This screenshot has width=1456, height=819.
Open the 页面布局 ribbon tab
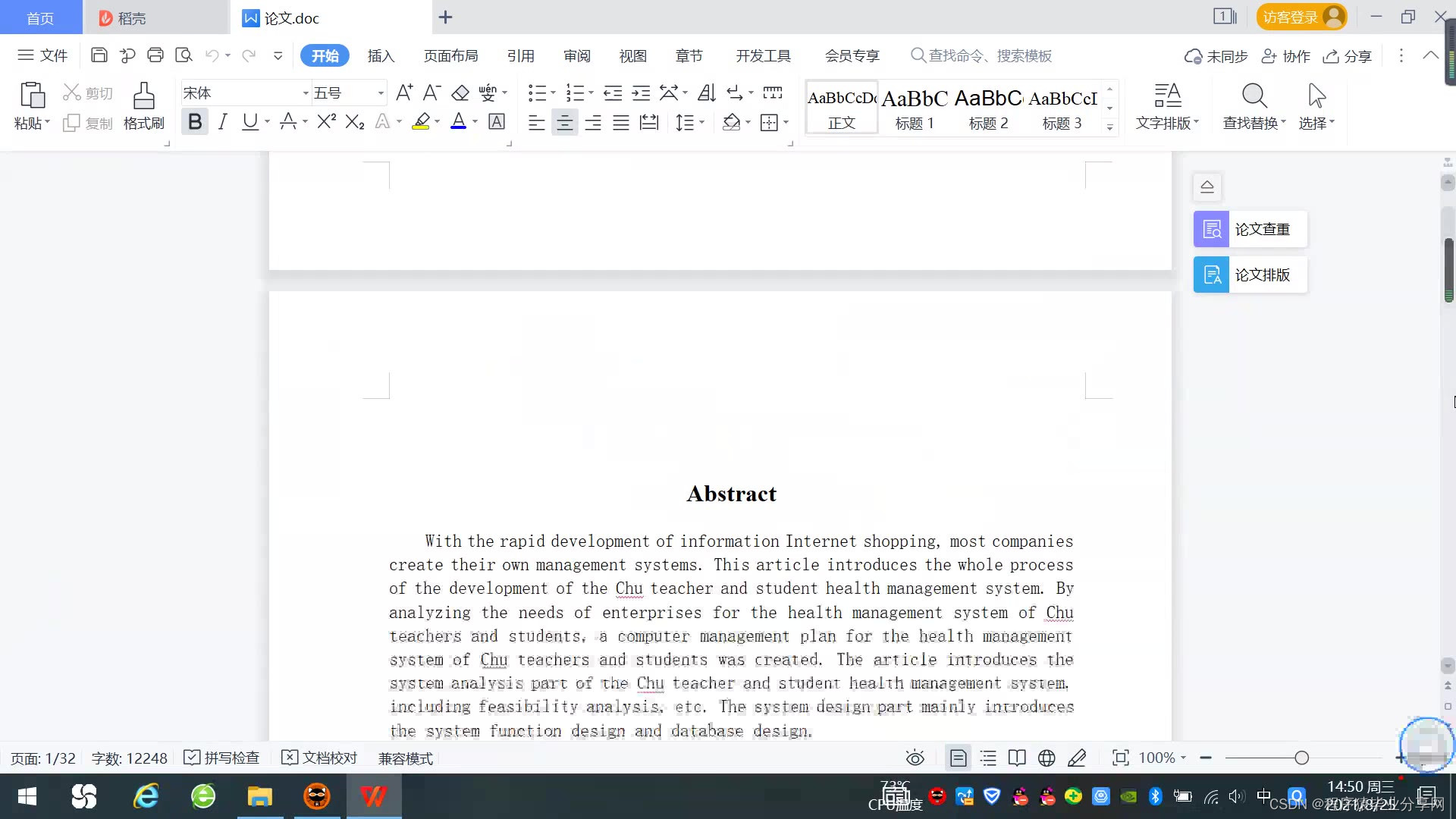click(x=450, y=55)
